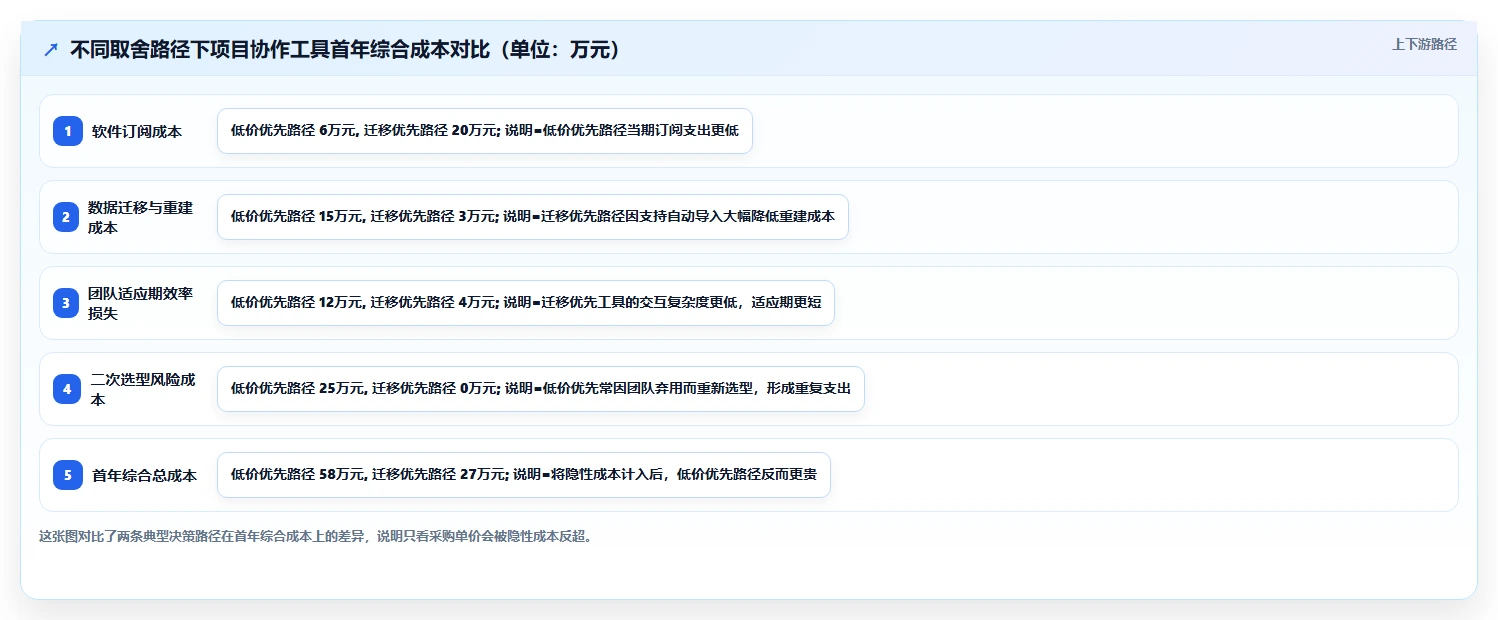The width and height of the screenshot is (1498, 620).
Task: Click the 上下游路径 label in the header
Action: [x=1424, y=44]
